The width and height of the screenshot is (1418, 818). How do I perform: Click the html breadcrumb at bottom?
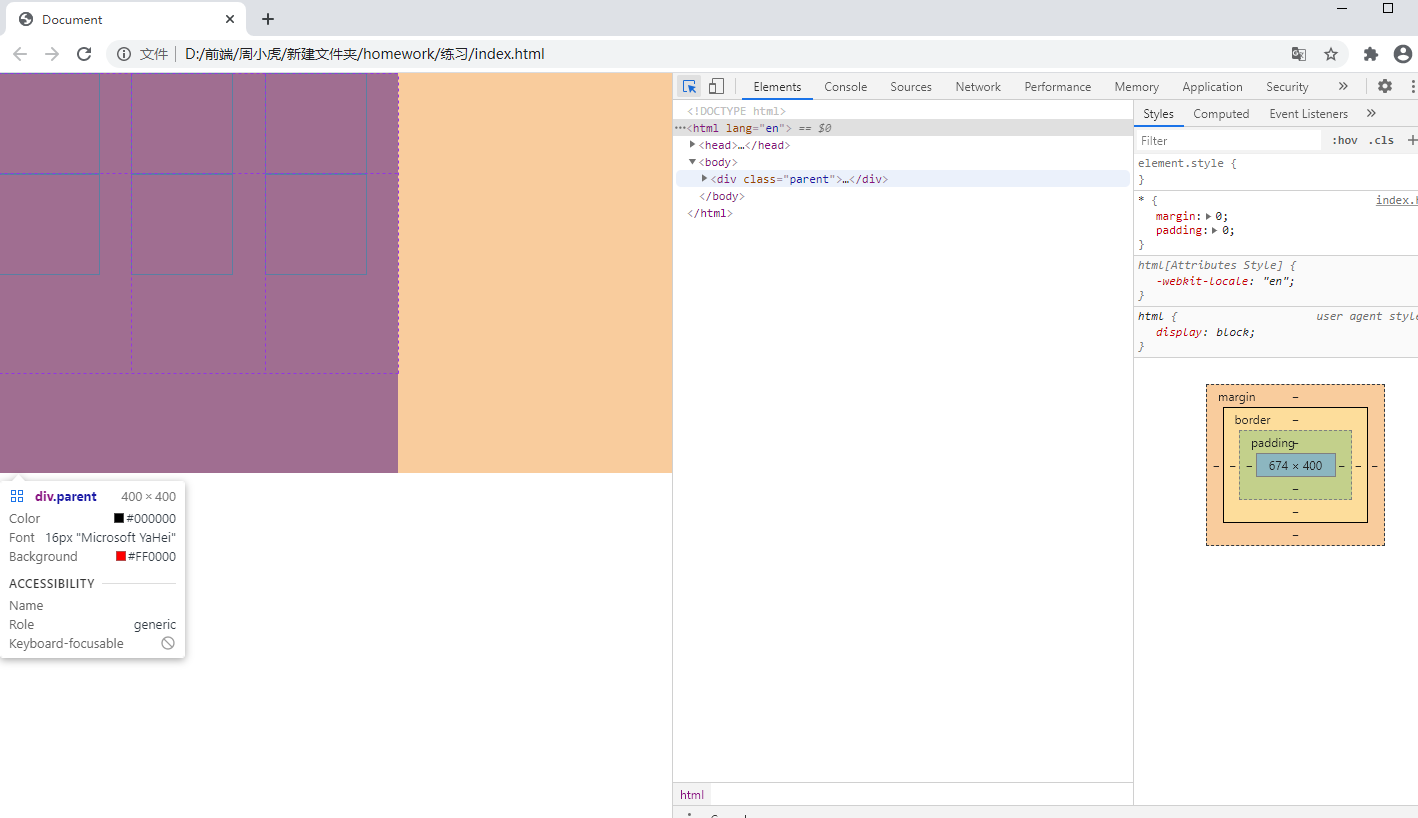tap(692, 795)
